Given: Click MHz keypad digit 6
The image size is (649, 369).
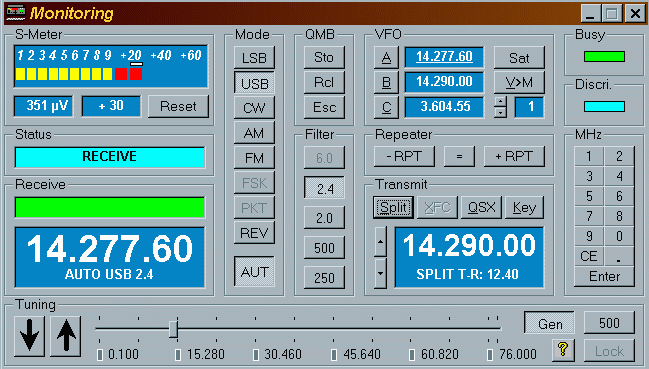Looking at the screenshot, I should (x=619, y=196).
